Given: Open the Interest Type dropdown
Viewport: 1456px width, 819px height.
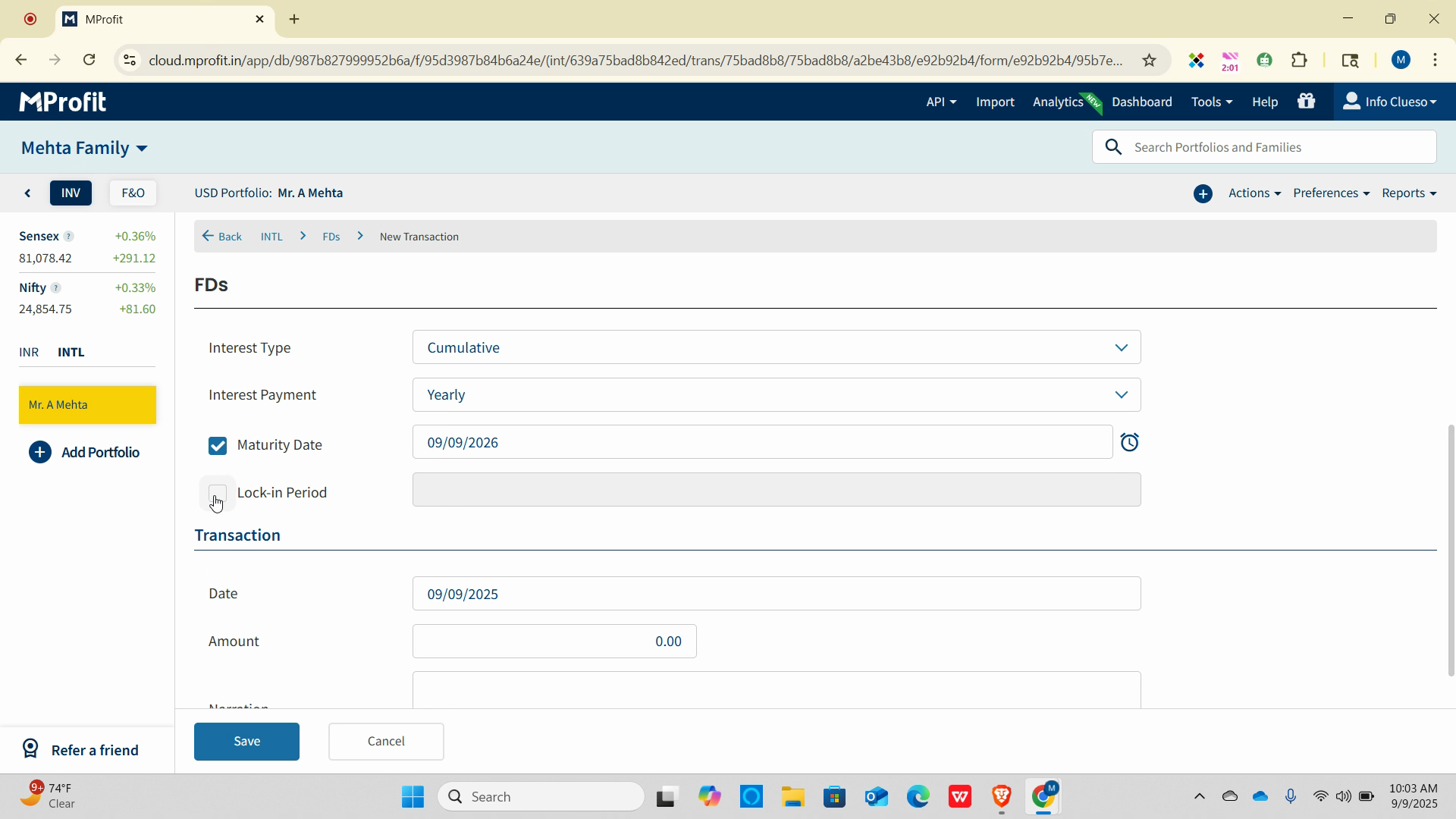Looking at the screenshot, I should tap(776, 347).
